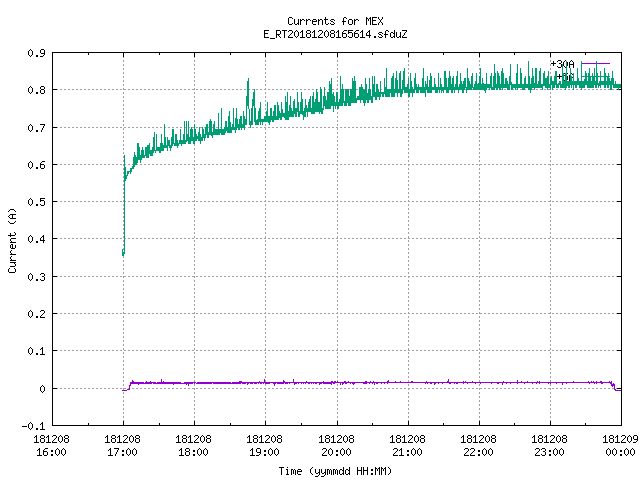
Task: Click the 0.7 y-axis tick label
Action: coord(36,128)
